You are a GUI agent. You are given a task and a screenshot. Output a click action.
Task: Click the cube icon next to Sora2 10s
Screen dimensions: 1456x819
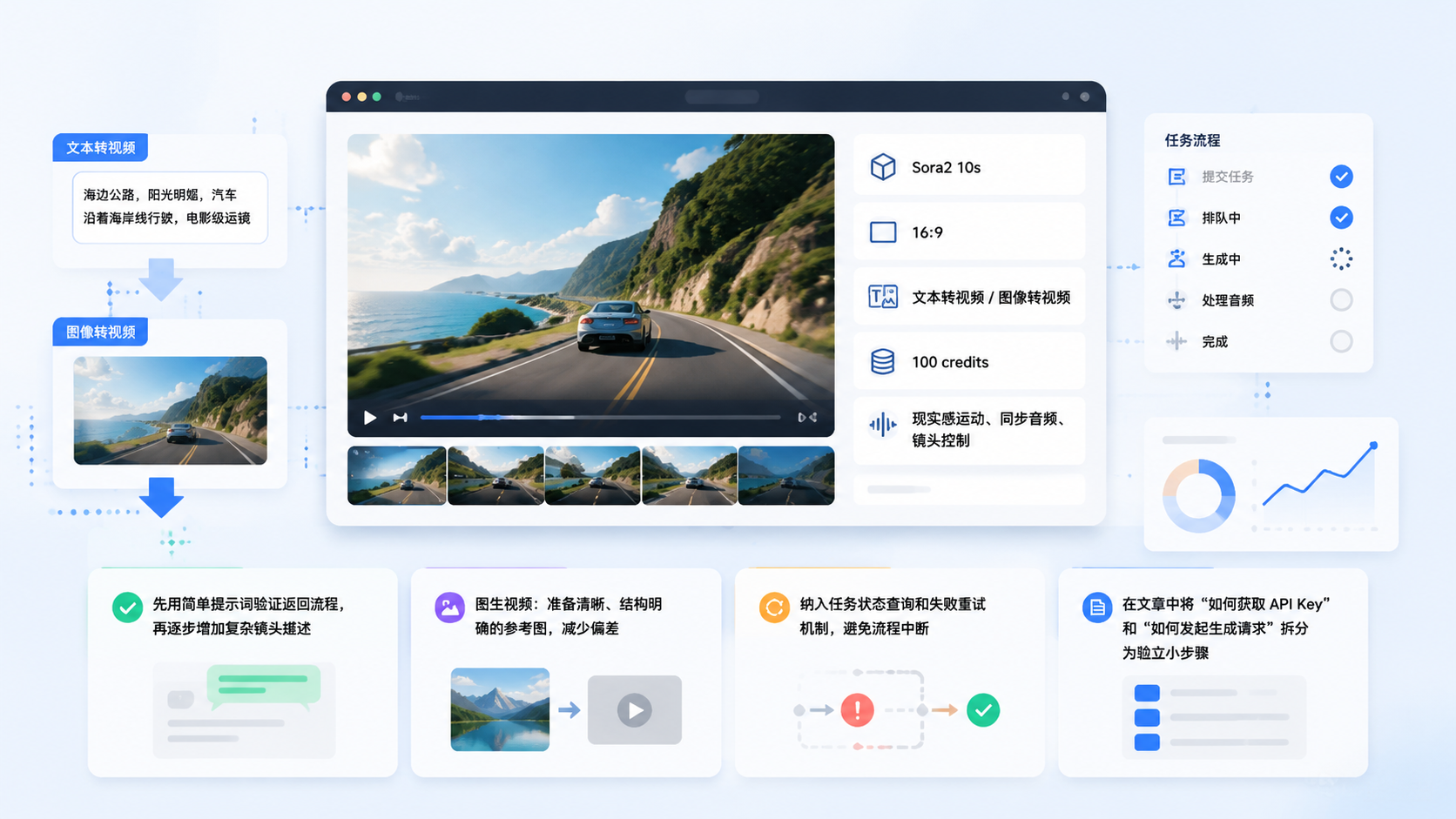pos(883,166)
